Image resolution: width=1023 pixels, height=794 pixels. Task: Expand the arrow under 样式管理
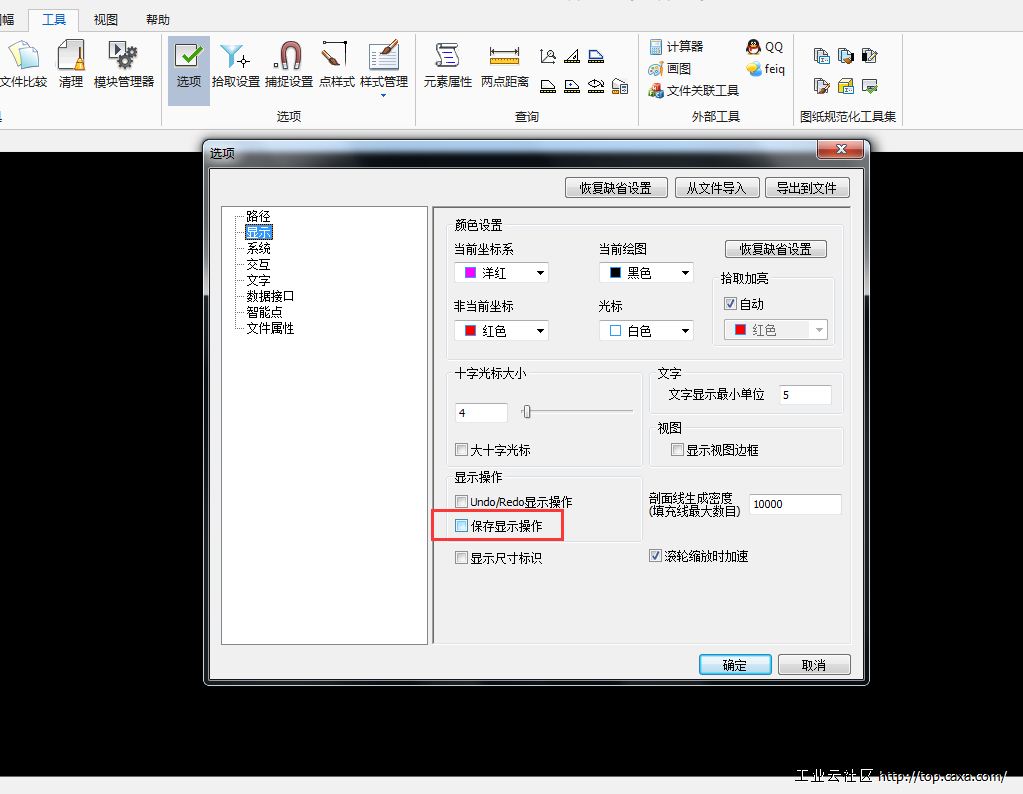(x=384, y=96)
